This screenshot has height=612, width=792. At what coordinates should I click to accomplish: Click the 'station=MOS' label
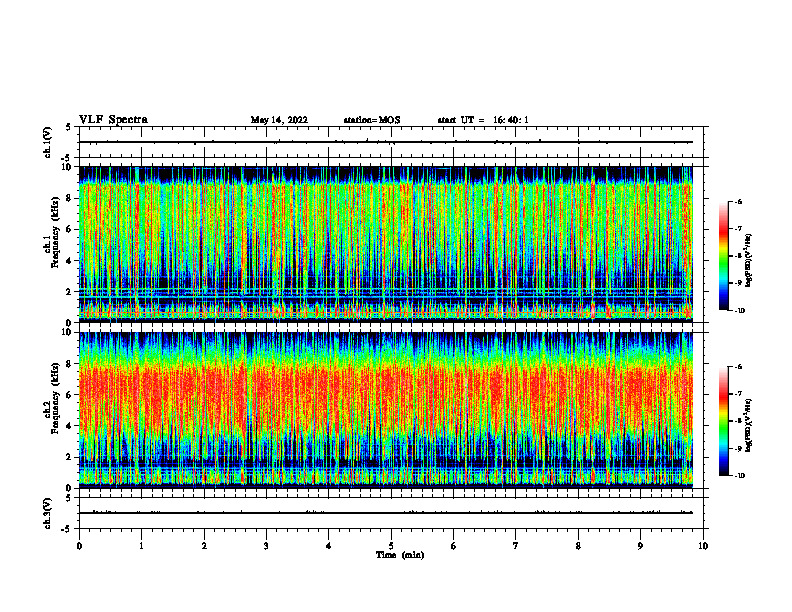coord(372,120)
